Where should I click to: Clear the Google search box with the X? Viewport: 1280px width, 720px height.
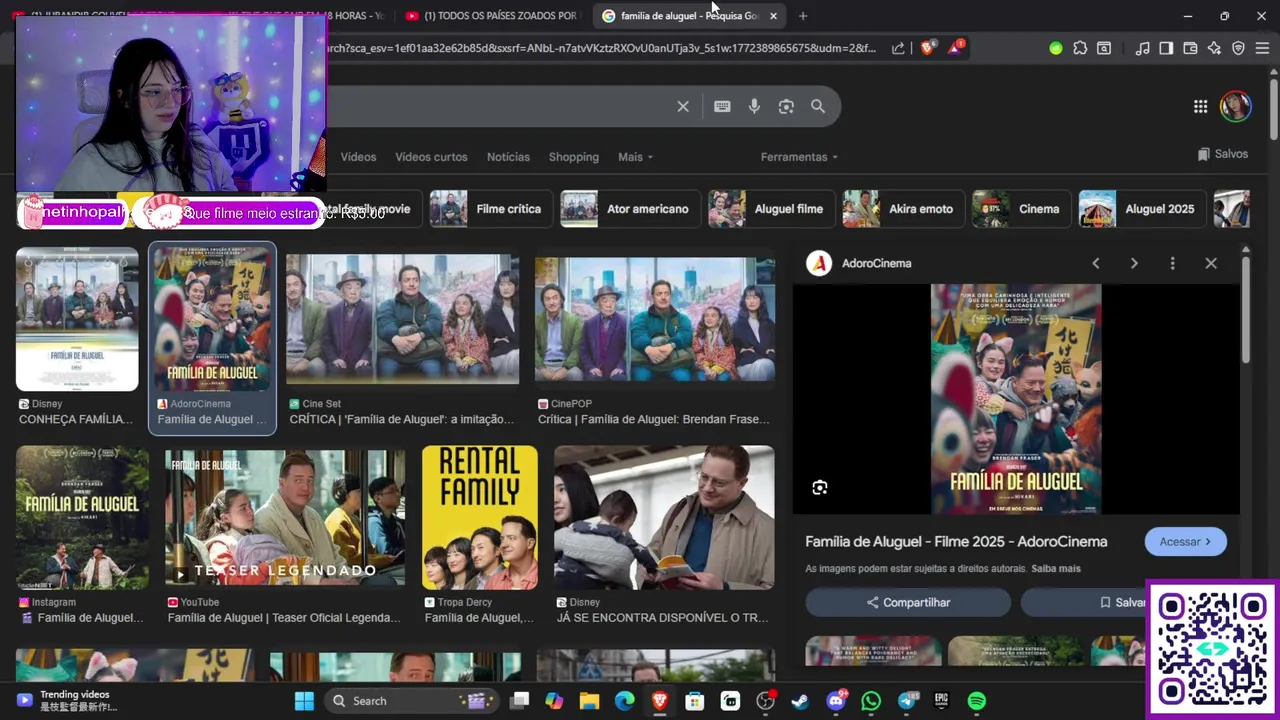coord(683,106)
